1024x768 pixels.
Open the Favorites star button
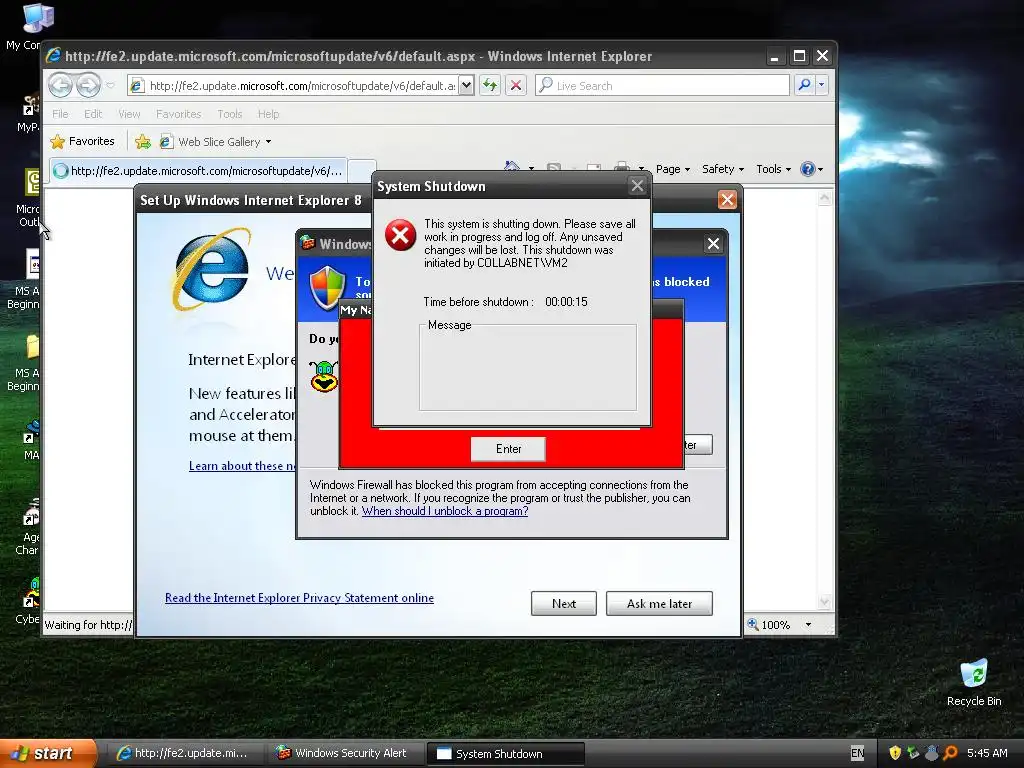[x=82, y=141]
